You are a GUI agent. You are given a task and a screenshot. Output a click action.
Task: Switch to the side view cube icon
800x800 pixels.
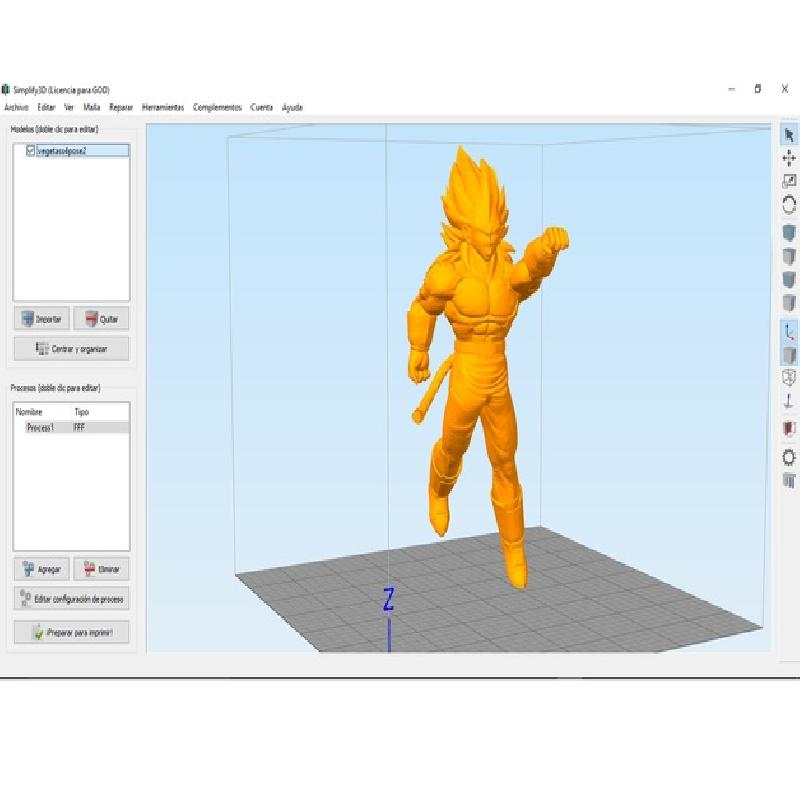789,303
